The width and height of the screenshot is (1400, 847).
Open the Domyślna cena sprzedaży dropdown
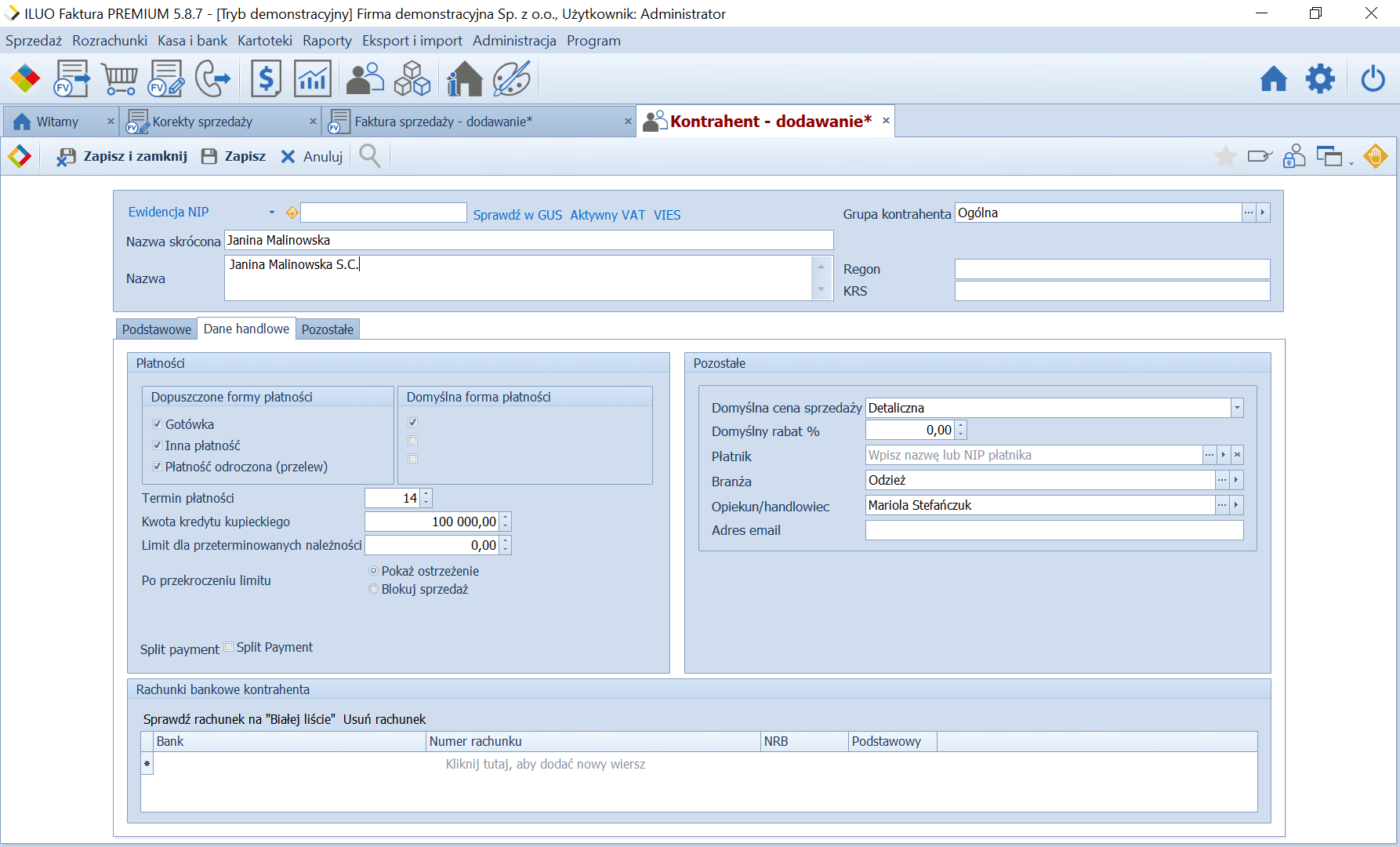1237,408
